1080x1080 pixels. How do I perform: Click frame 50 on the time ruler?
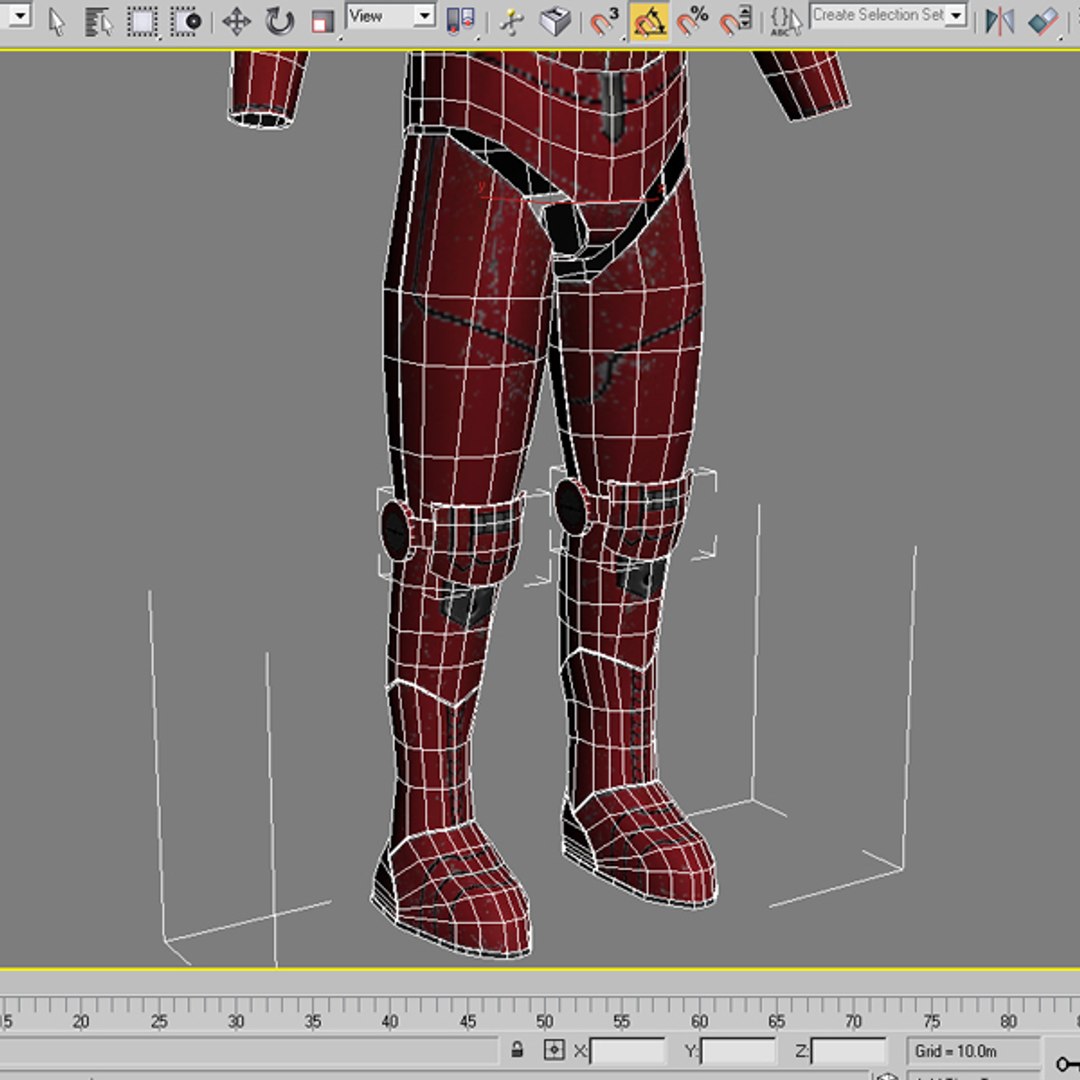point(545,1021)
